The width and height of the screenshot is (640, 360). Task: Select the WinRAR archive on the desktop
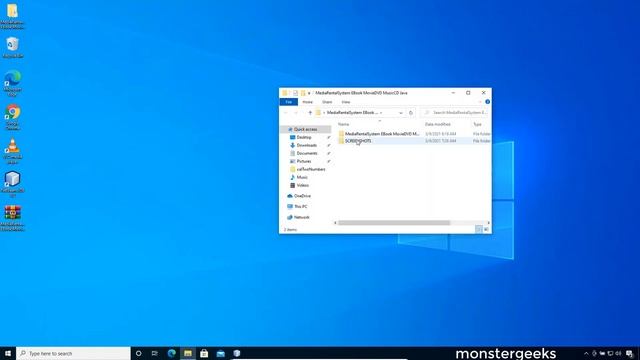[x=13, y=218]
